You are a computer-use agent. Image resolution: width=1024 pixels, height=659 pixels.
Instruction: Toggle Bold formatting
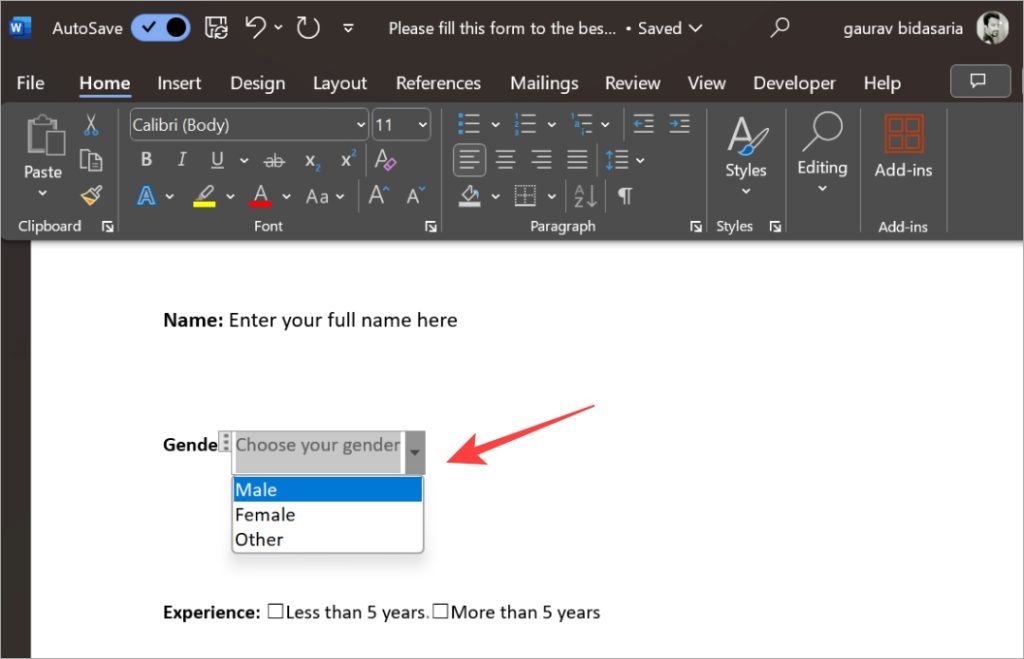[x=146, y=159]
